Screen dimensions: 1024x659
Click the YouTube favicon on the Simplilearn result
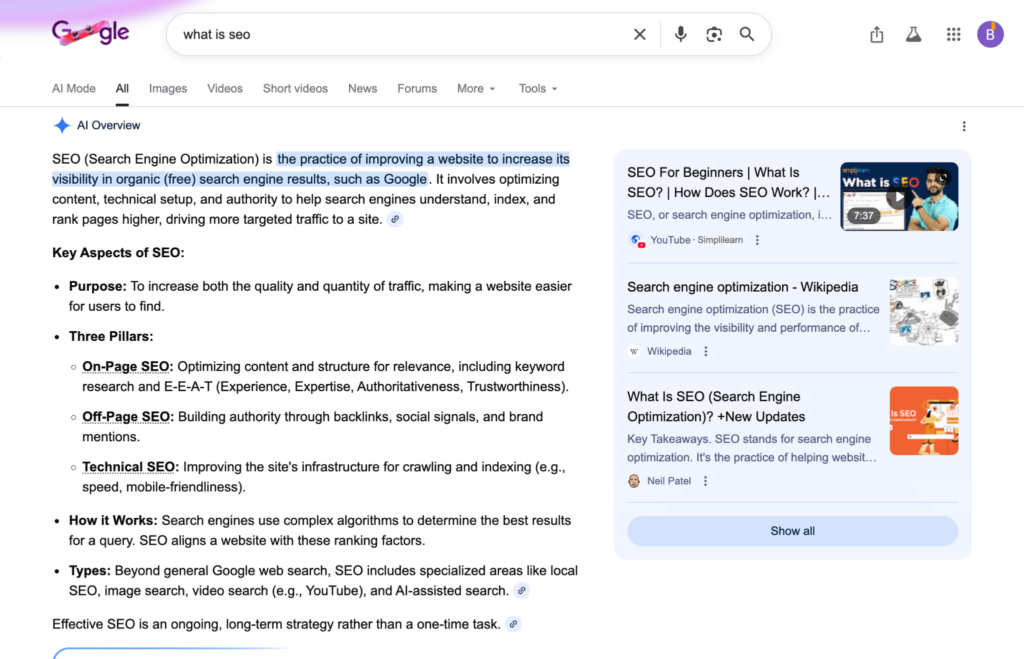point(637,240)
